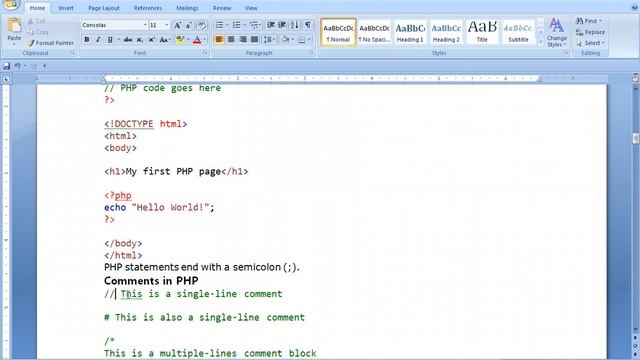
Task: Switch to the References tab
Action: pos(148,8)
